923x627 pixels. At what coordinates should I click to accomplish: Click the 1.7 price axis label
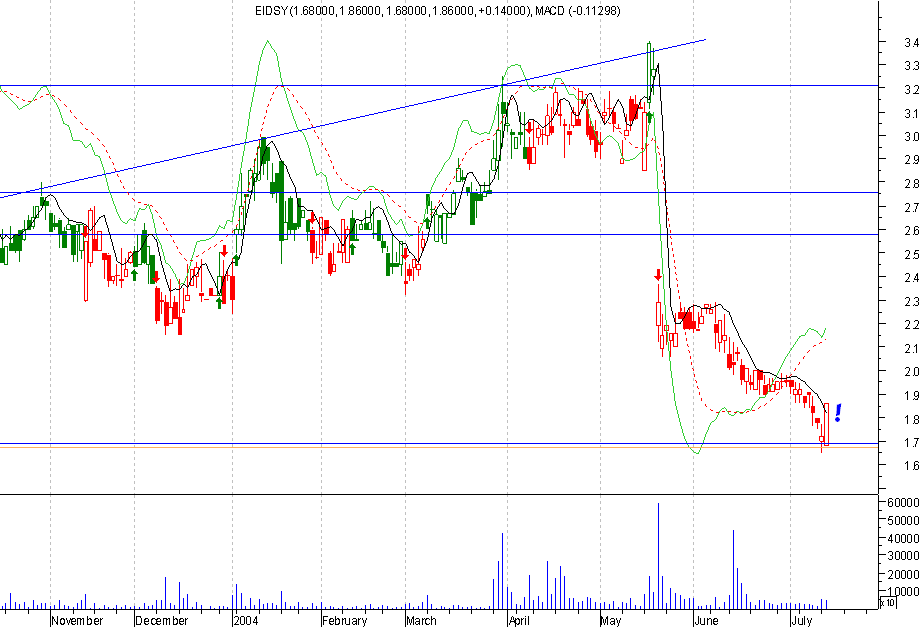point(912,442)
